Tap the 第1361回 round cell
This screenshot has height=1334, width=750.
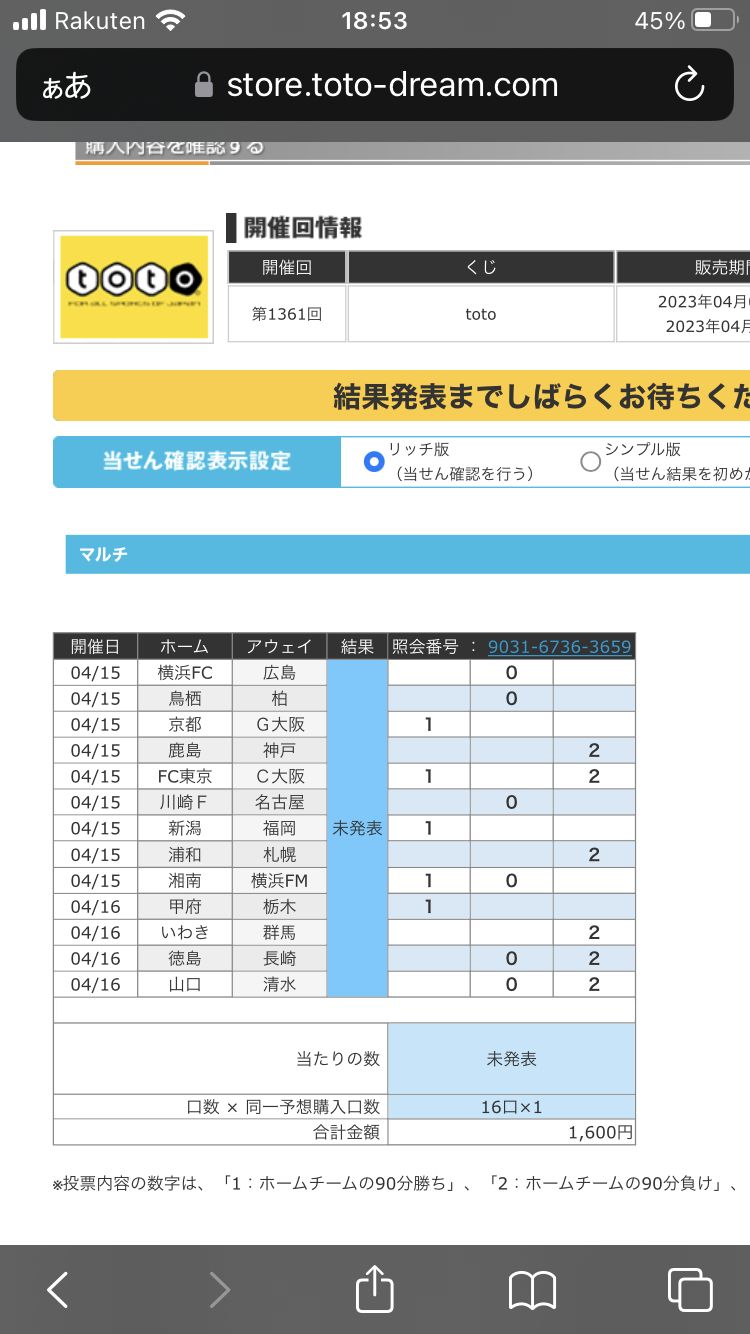tap(287, 314)
